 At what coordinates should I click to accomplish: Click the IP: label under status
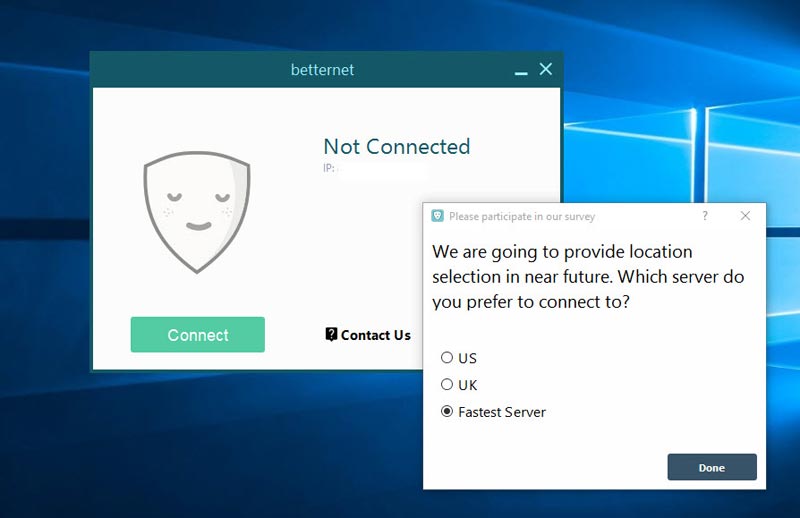pos(329,168)
